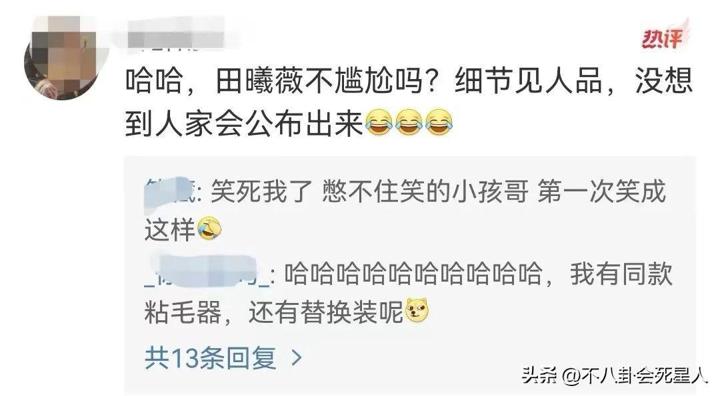The width and height of the screenshot is (720, 396).
Task: Click the 头条 logo text in watermark
Action: (540, 375)
